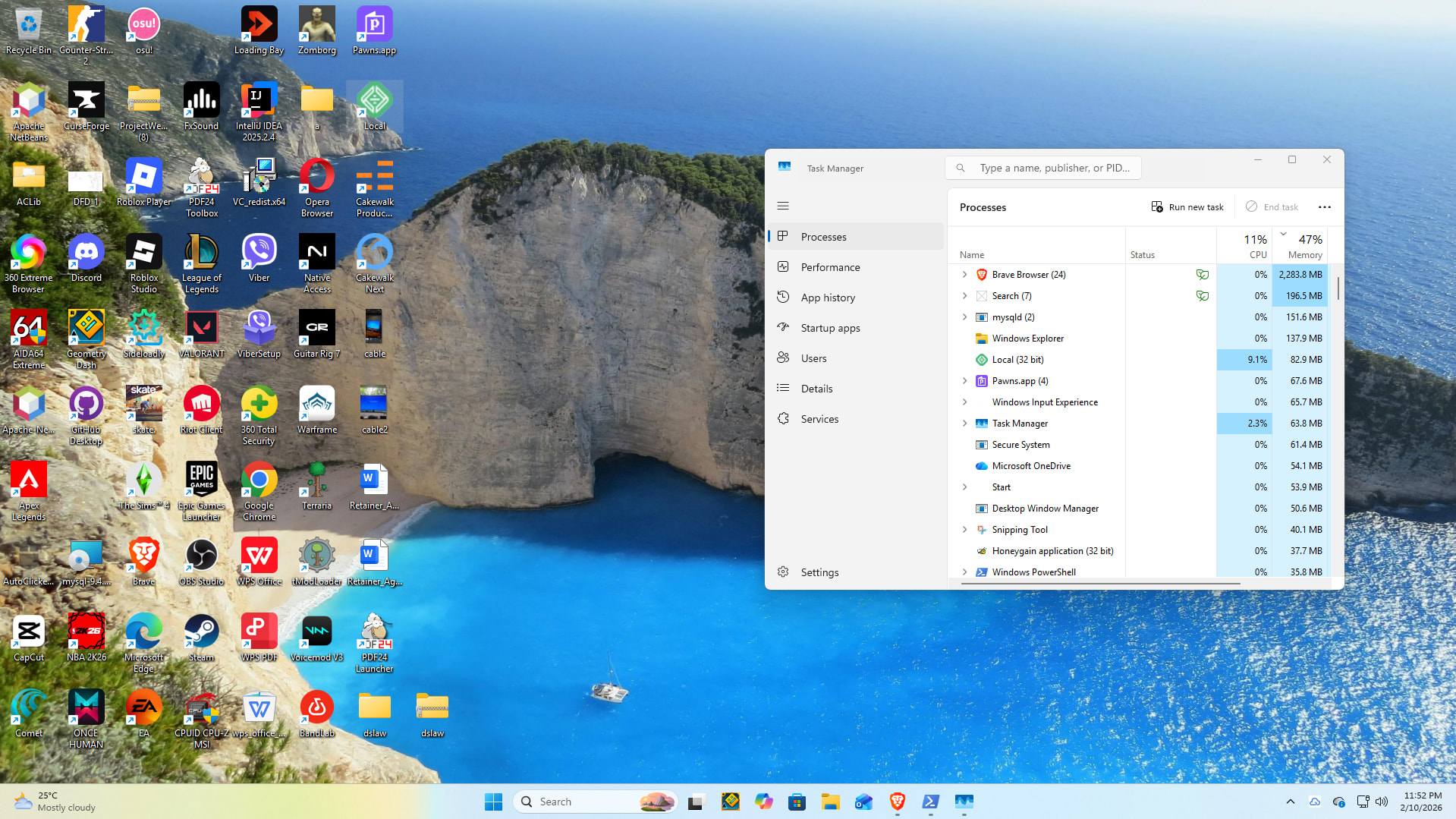The height and width of the screenshot is (819, 1456).
Task: Select the Geometry Dash desktop icon
Action: [86, 339]
